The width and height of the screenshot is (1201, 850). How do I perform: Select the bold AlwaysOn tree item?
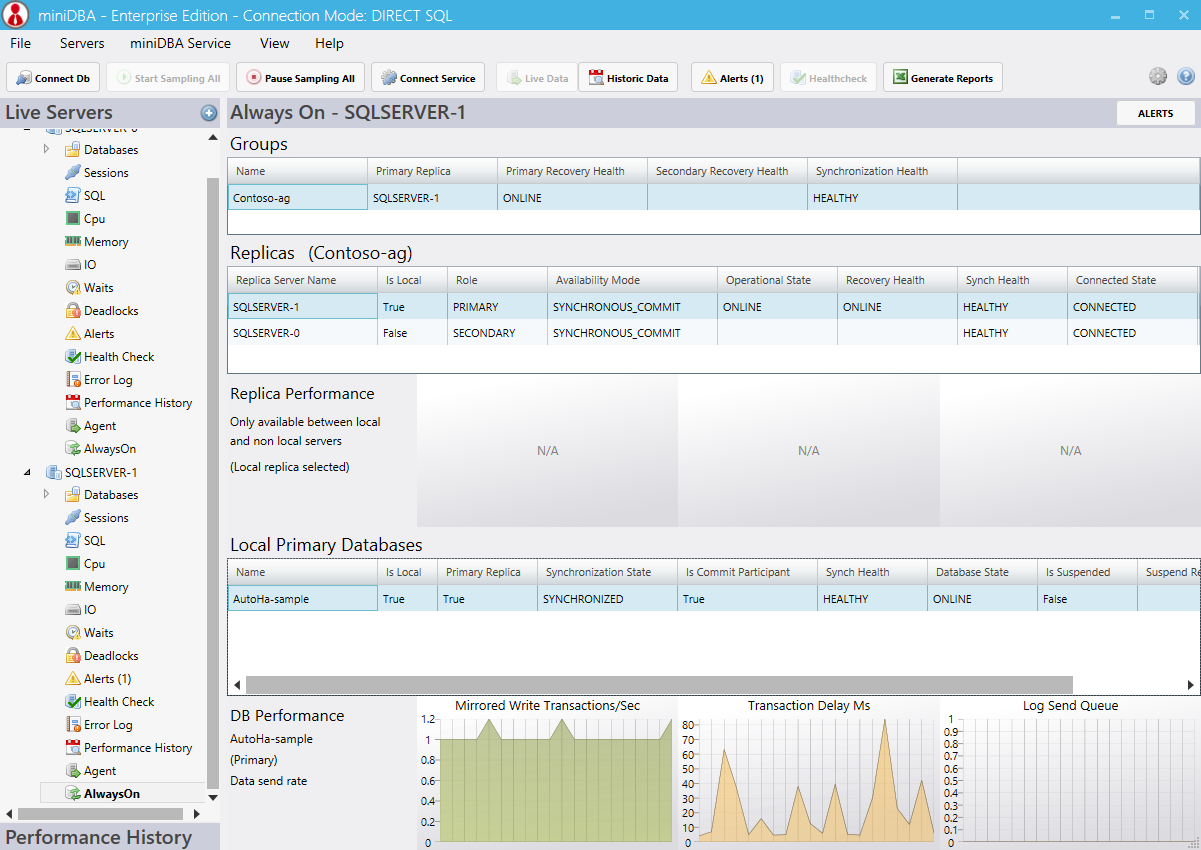tap(102, 794)
